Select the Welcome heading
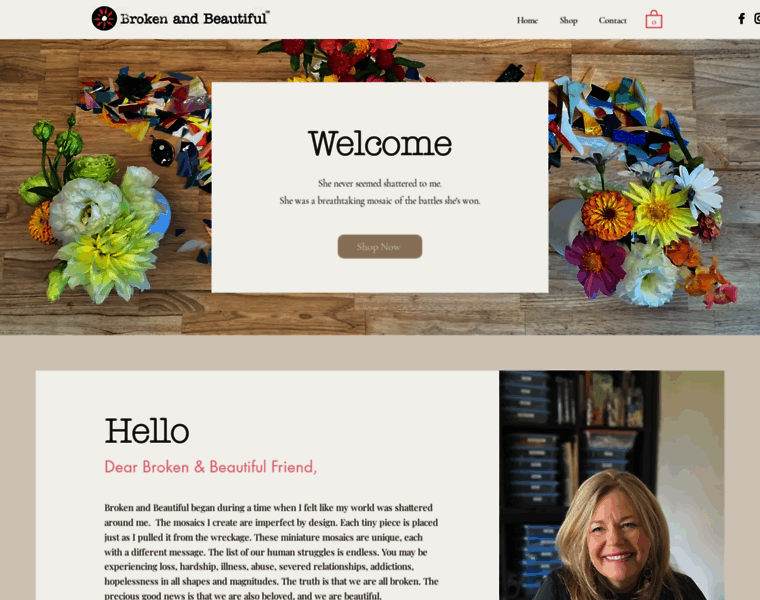Viewport: 760px width, 600px height. point(380,143)
